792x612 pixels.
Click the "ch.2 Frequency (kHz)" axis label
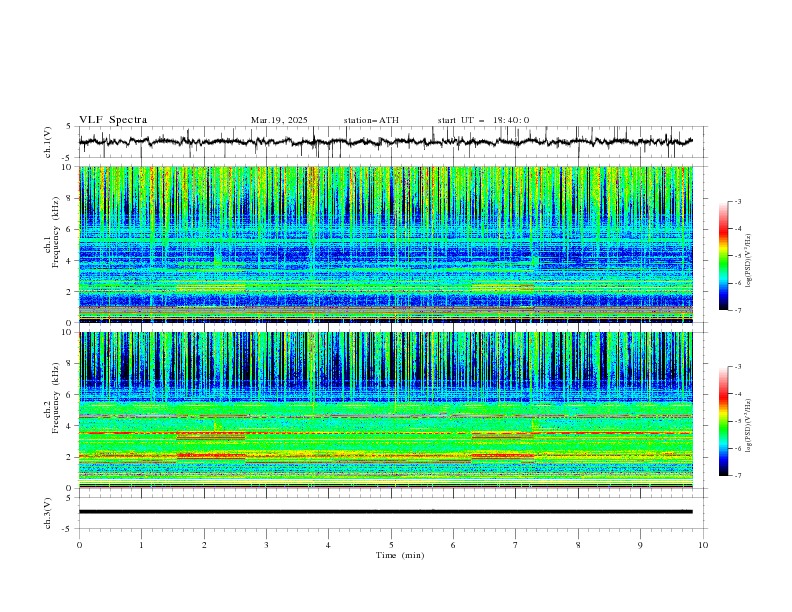tap(52, 396)
